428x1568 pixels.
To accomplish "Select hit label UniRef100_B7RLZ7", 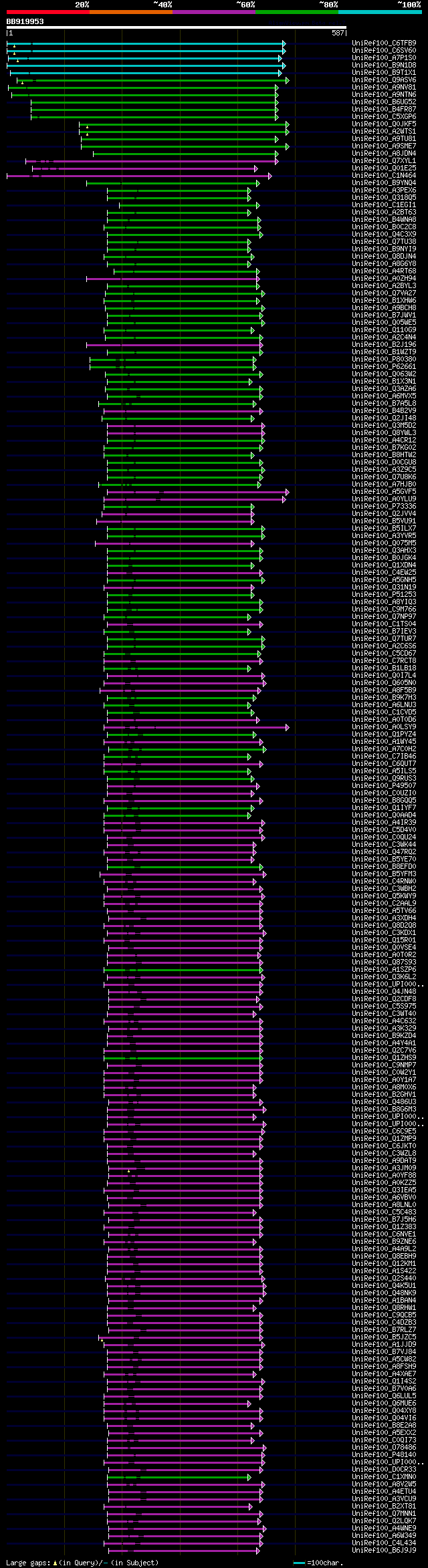I will coord(384,1330).
